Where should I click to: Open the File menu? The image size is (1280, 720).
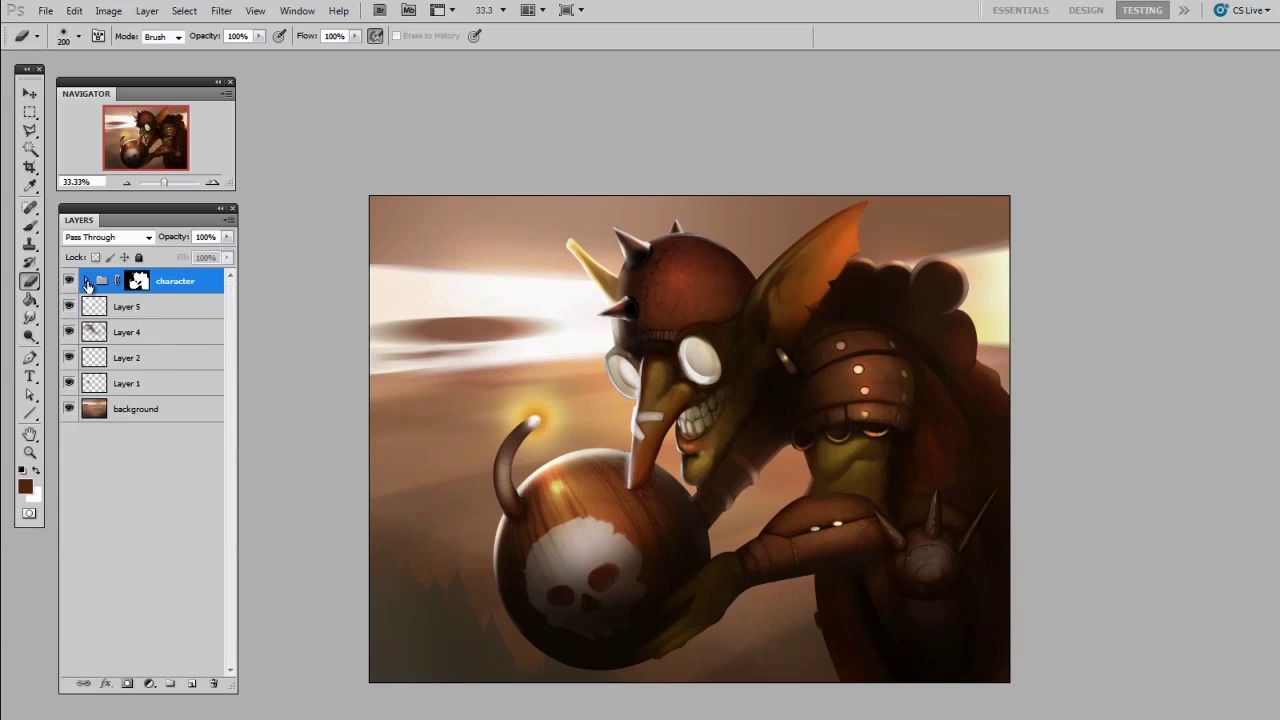pyautogui.click(x=46, y=11)
